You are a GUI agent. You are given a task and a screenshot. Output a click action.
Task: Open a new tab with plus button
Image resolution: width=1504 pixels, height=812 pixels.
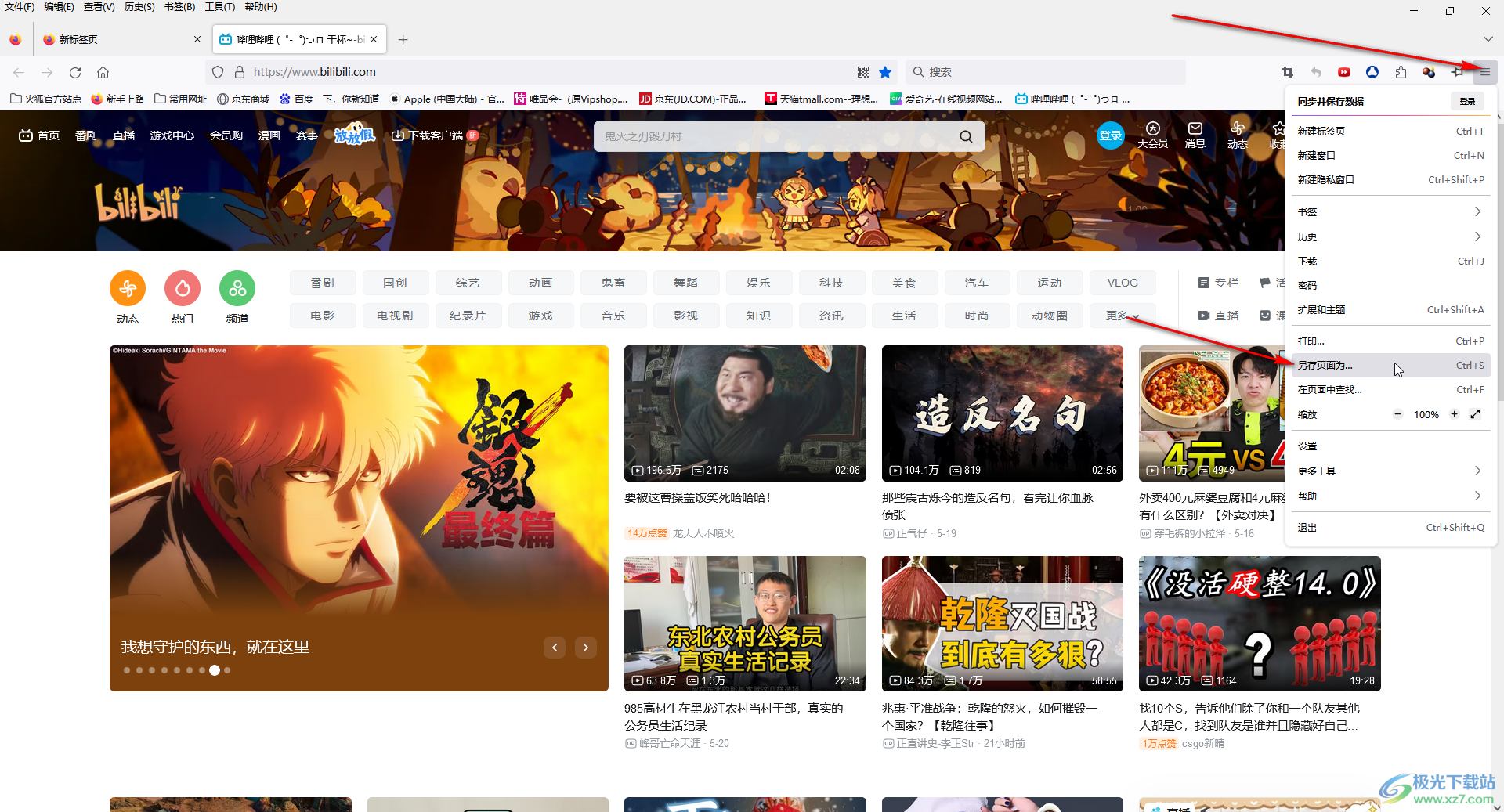pyautogui.click(x=403, y=39)
